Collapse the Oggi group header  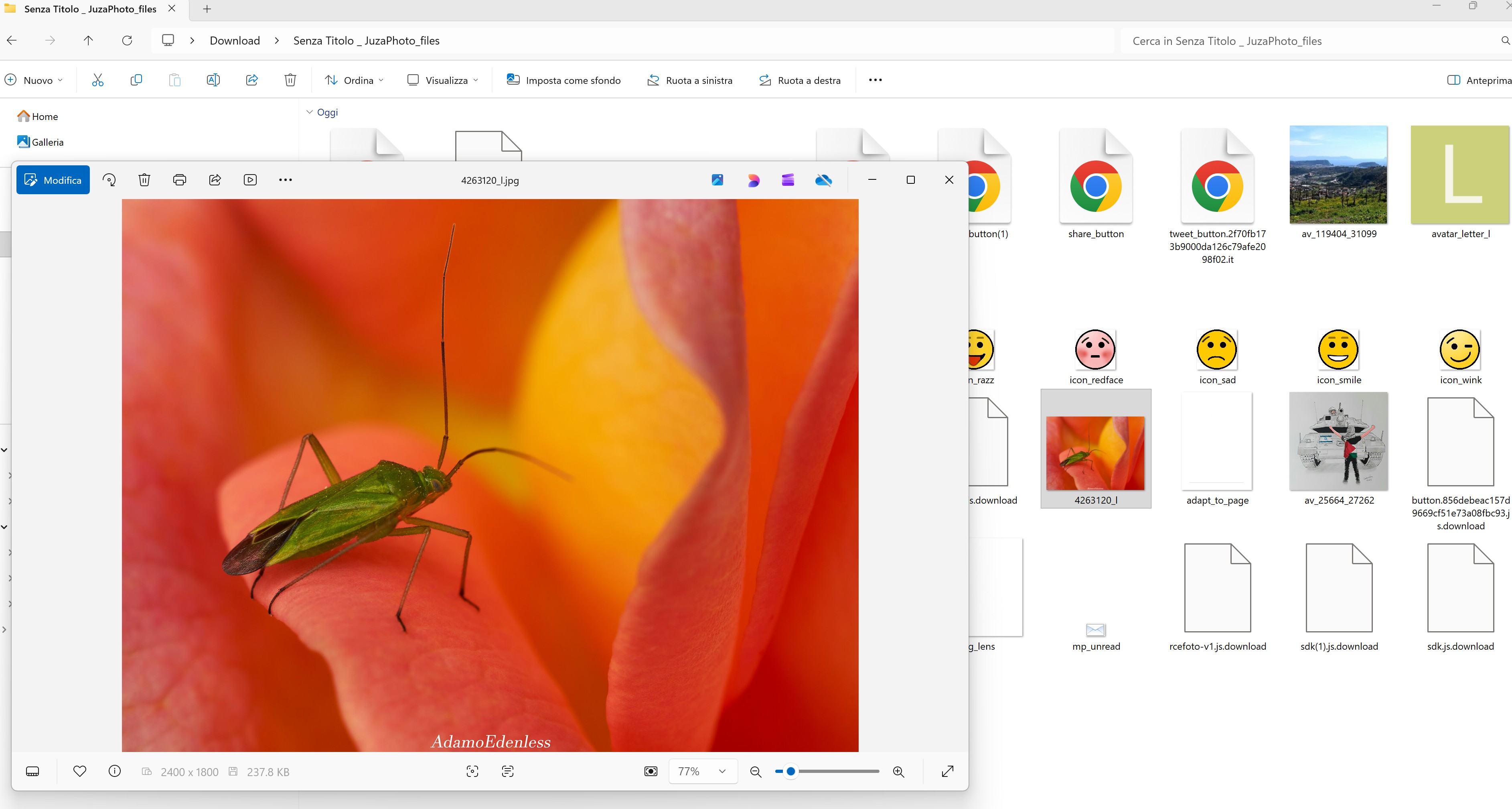click(309, 112)
